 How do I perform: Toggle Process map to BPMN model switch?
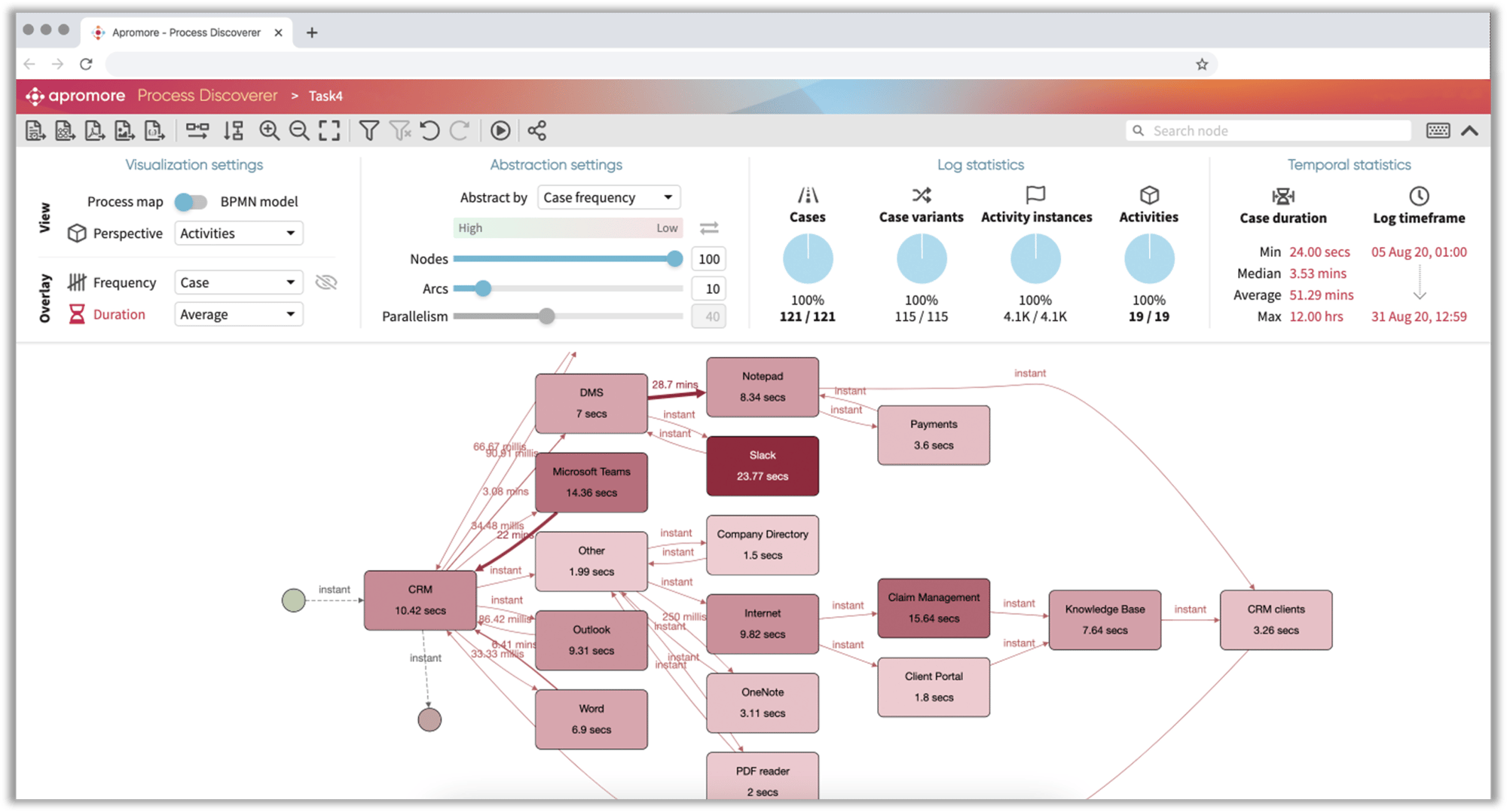(x=191, y=202)
